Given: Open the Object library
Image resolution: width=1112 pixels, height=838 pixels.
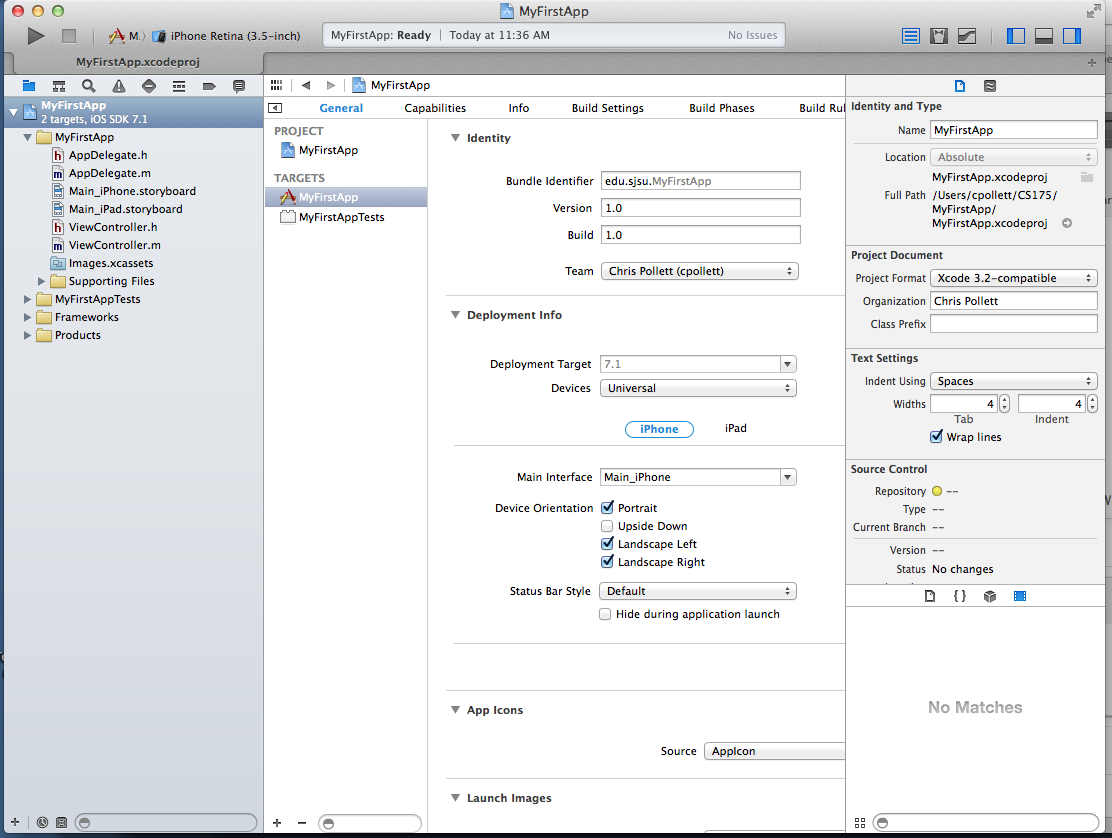Looking at the screenshot, I should click(x=990, y=596).
